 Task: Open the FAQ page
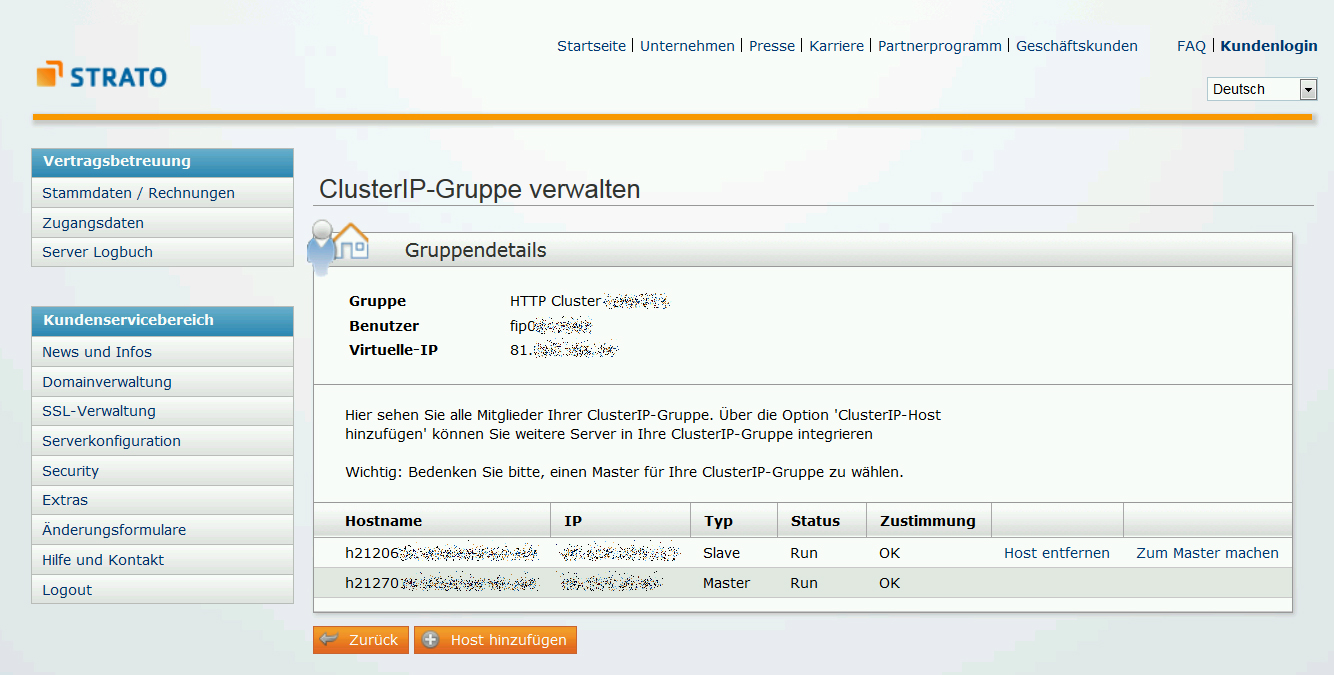[x=1191, y=45]
